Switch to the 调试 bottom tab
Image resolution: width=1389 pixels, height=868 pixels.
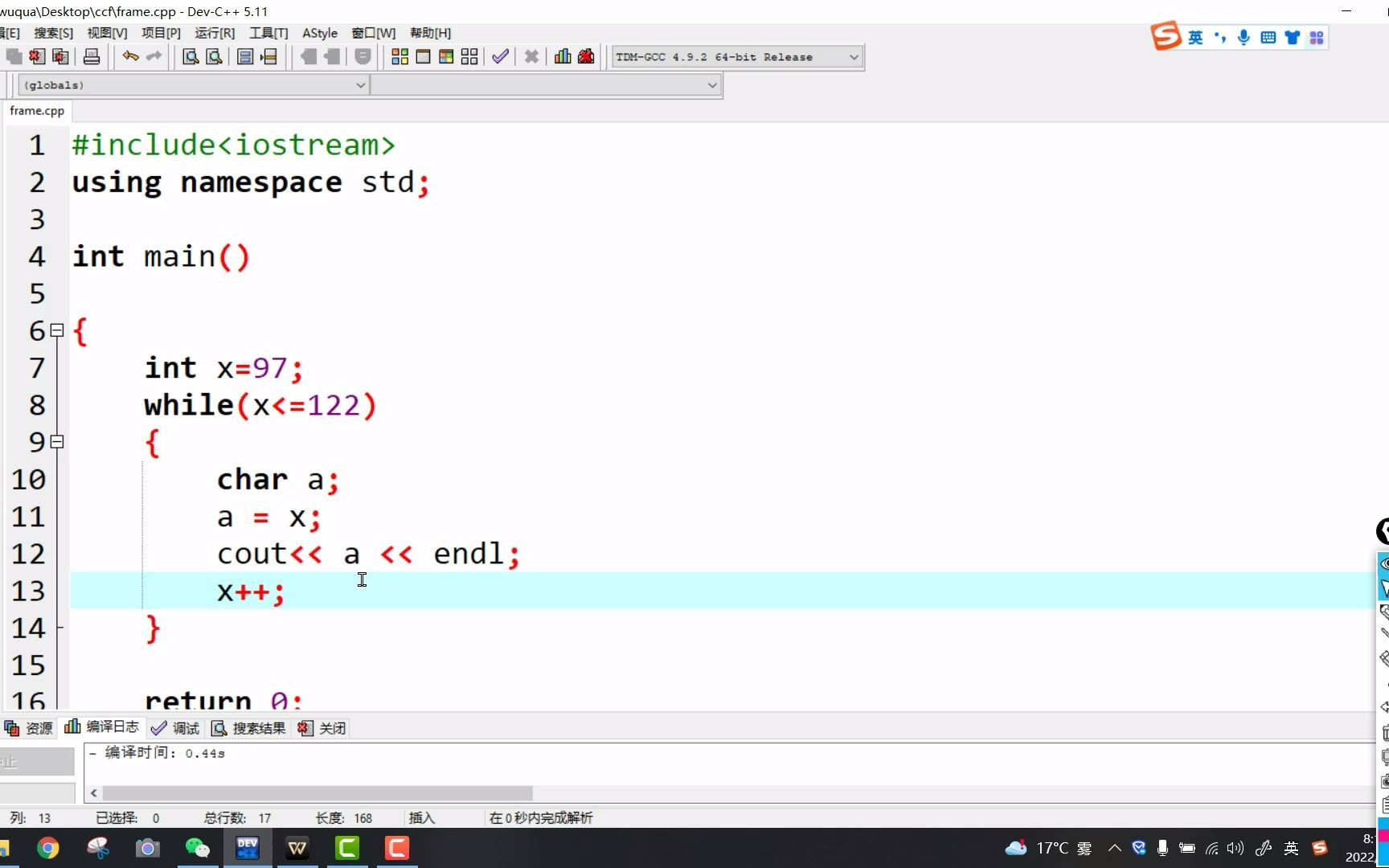[x=175, y=728]
